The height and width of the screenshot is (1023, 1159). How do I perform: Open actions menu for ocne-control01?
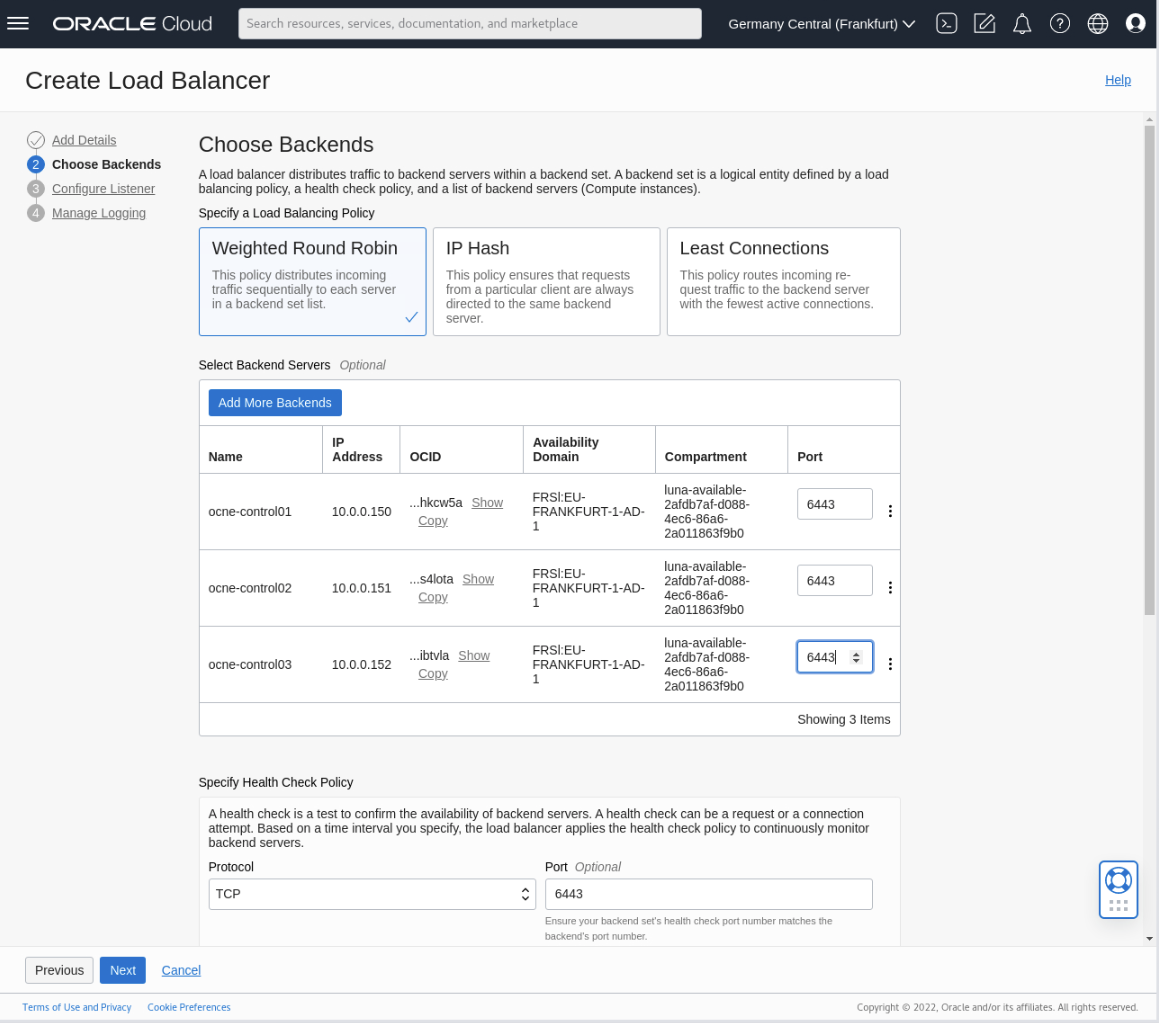click(x=890, y=510)
